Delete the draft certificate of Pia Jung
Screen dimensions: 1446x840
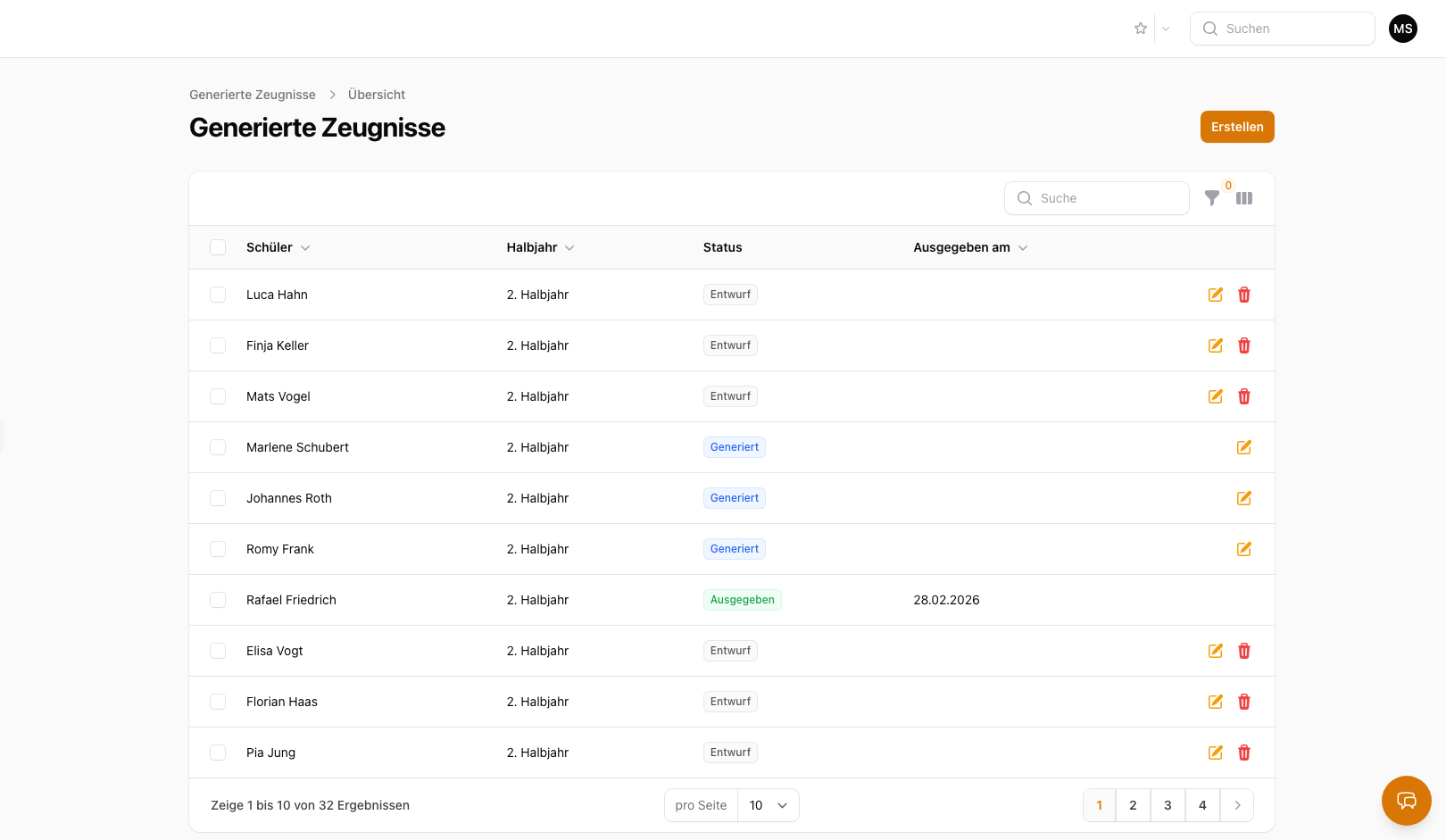point(1243,752)
